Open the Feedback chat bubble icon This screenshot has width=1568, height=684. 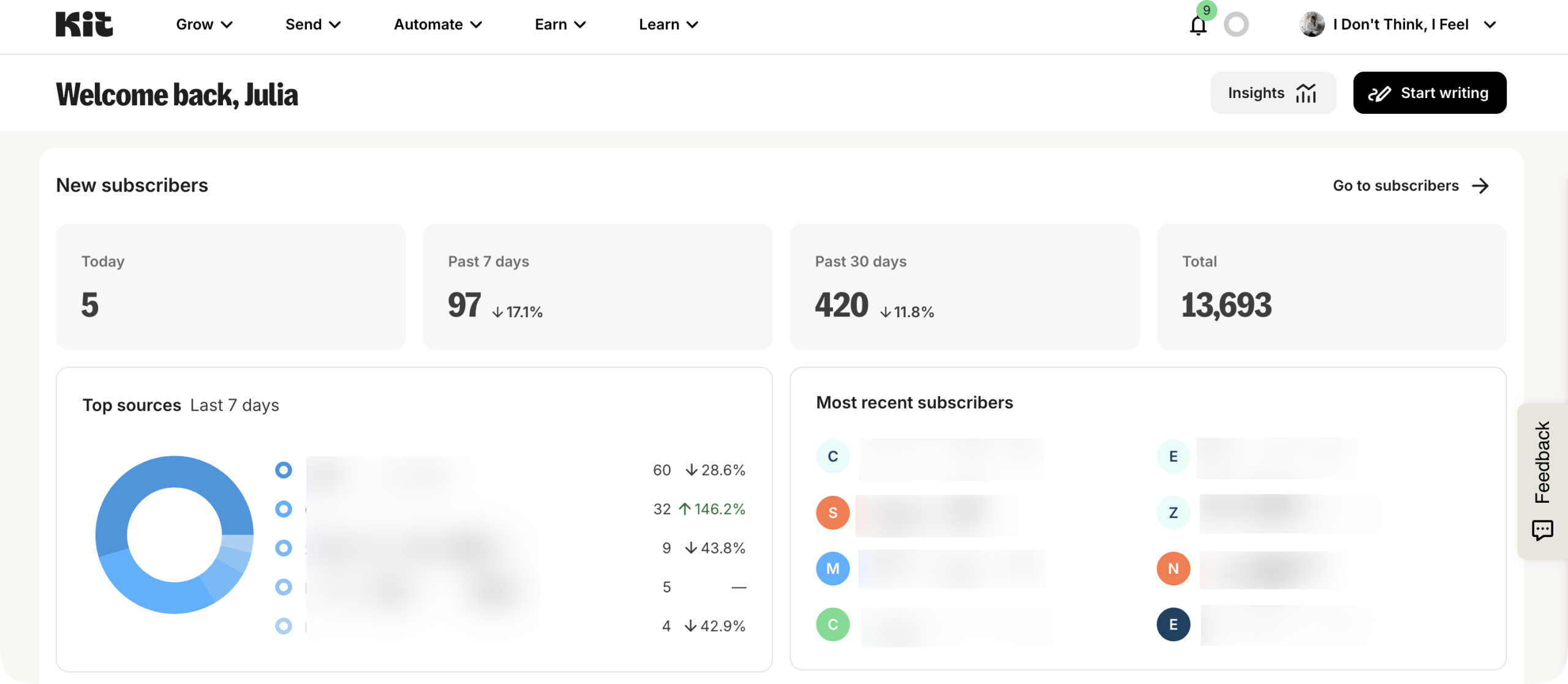click(1542, 530)
